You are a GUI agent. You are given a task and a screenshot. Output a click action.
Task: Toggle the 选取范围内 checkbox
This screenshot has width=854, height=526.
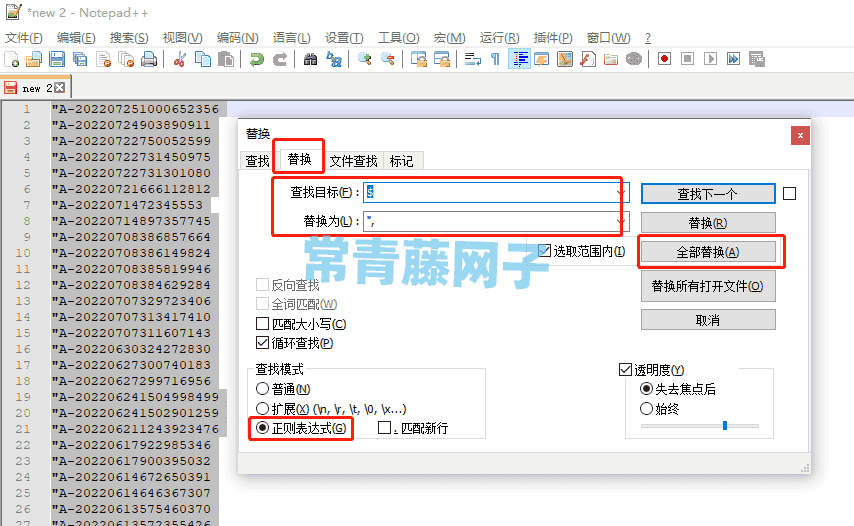pyautogui.click(x=544, y=250)
